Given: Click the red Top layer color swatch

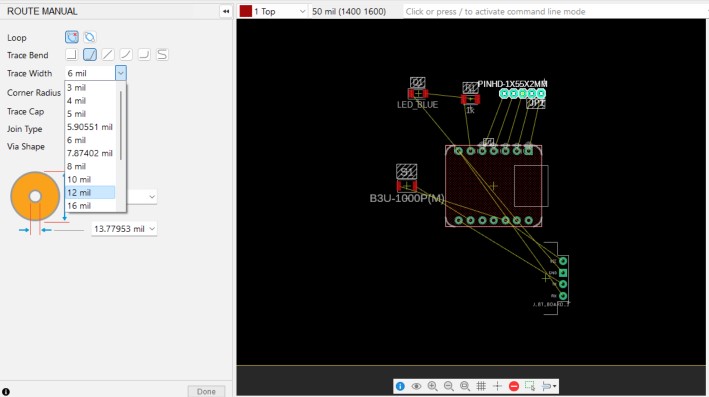Looking at the screenshot, I should tap(246, 11).
